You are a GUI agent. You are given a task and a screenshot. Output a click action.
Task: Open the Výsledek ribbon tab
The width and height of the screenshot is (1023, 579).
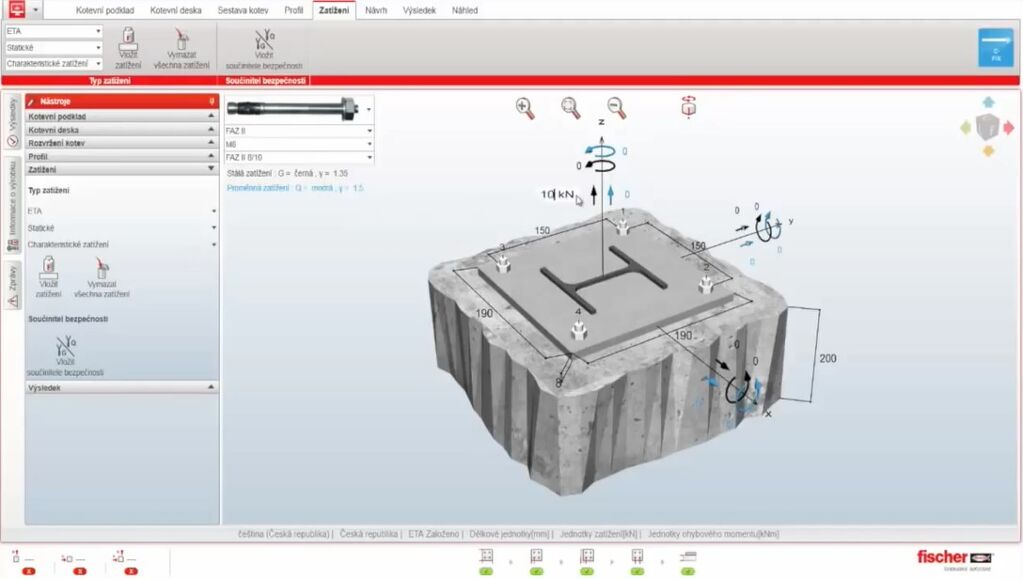point(419,10)
